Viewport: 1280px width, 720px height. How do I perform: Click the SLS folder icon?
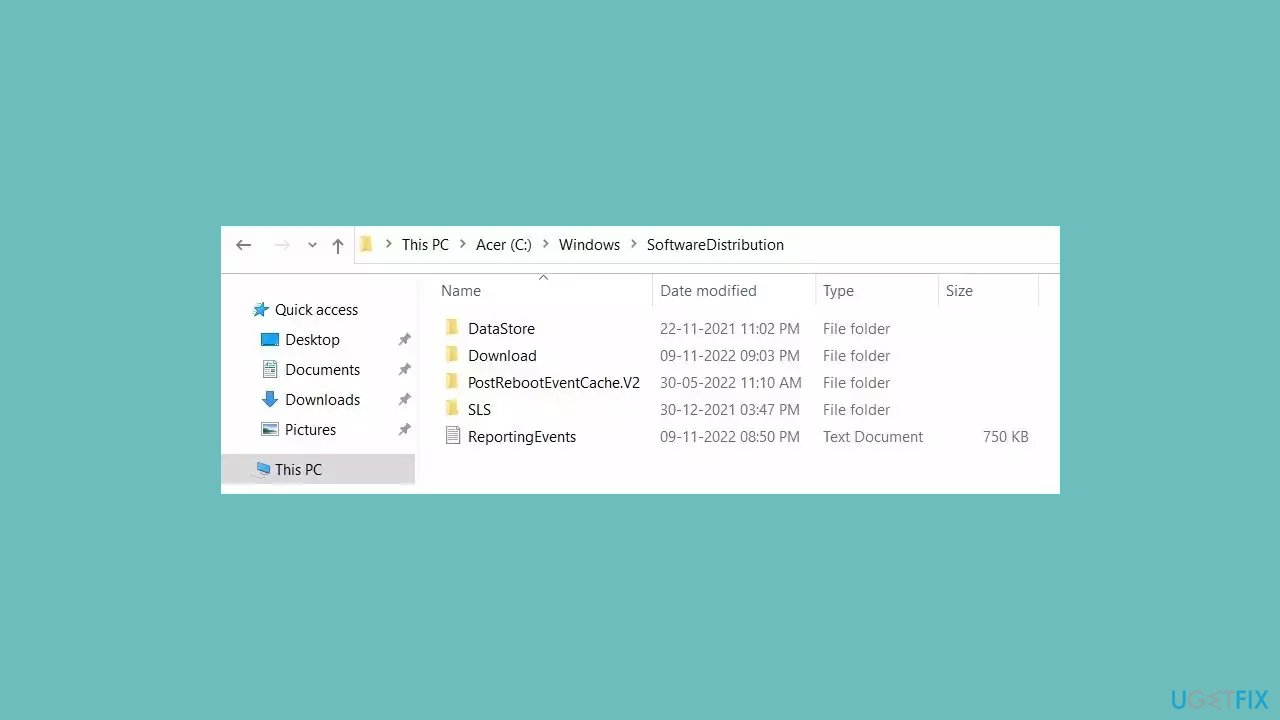coord(452,409)
